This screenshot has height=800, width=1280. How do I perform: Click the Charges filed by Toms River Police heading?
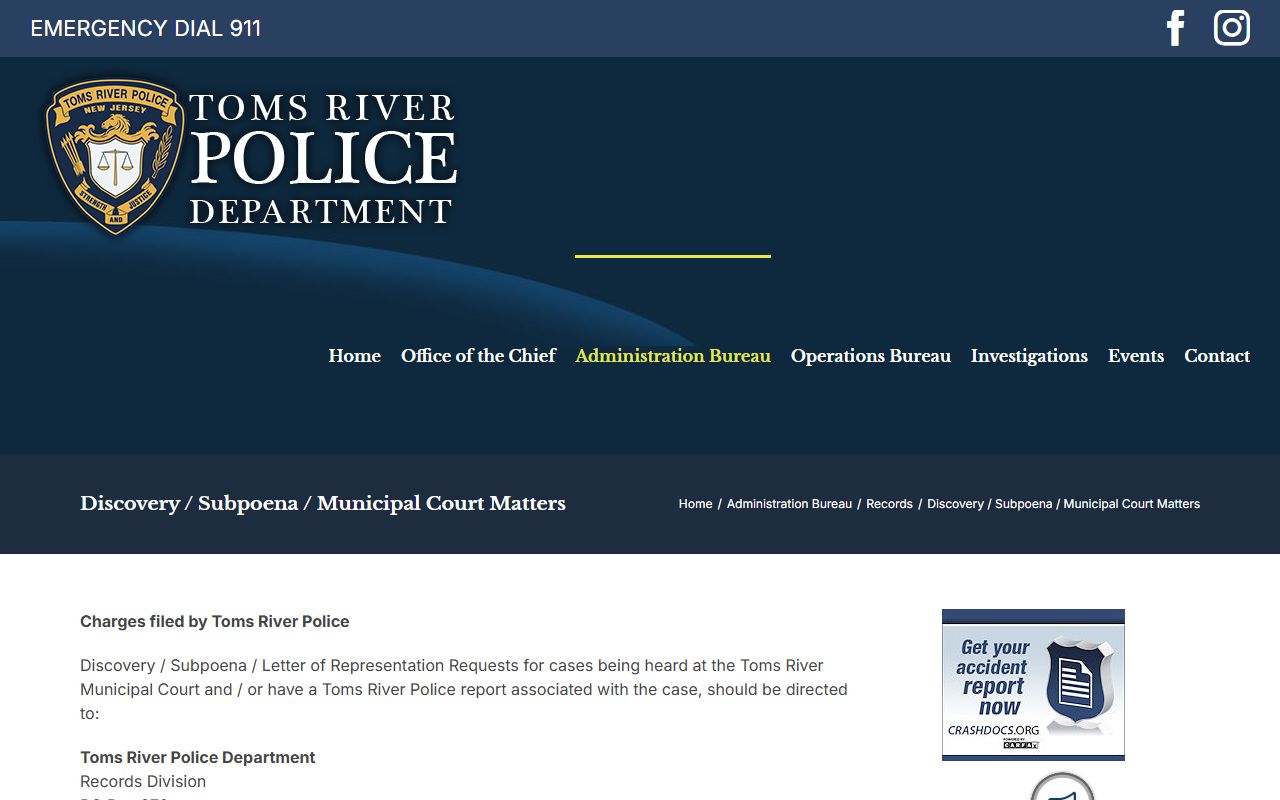(215, 621)
